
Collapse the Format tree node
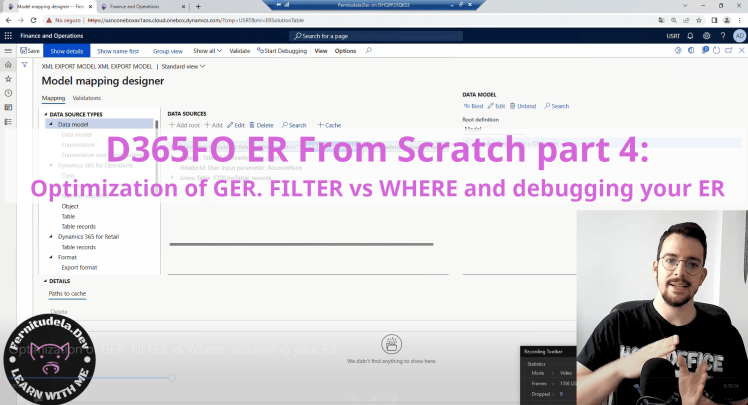coord(51,257)
